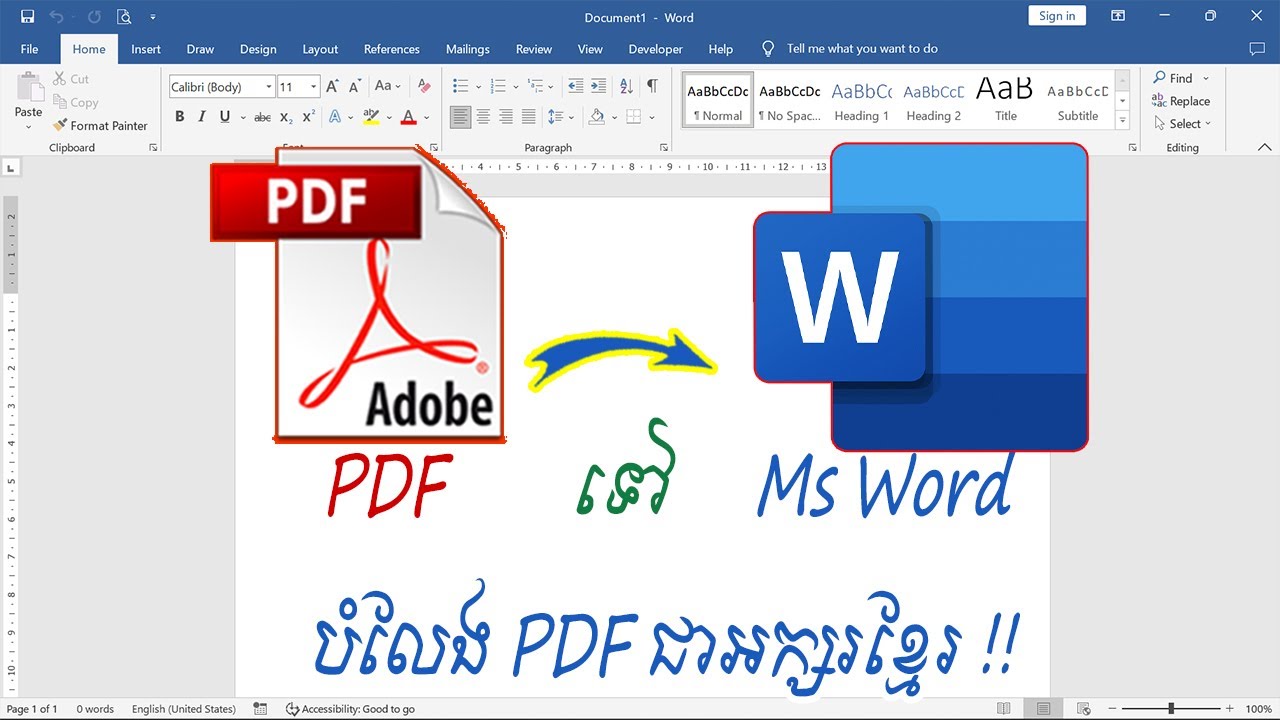Open the Comments icon at ribbon right
Screen dimensions: 1280x720
[x=1257, y=49]
